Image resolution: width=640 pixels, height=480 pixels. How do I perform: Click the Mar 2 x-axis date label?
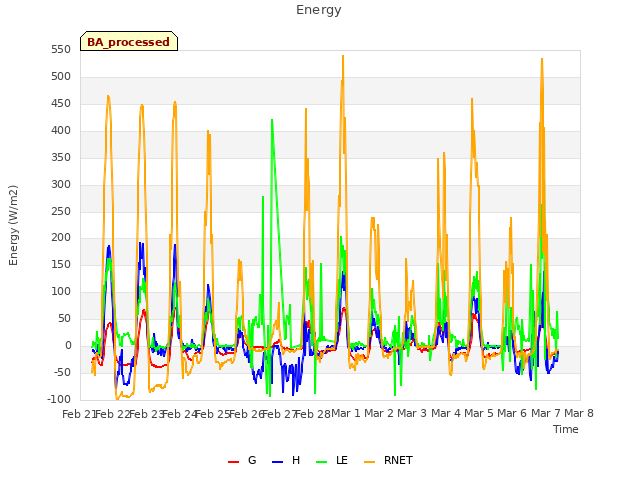tap(379, 413)
